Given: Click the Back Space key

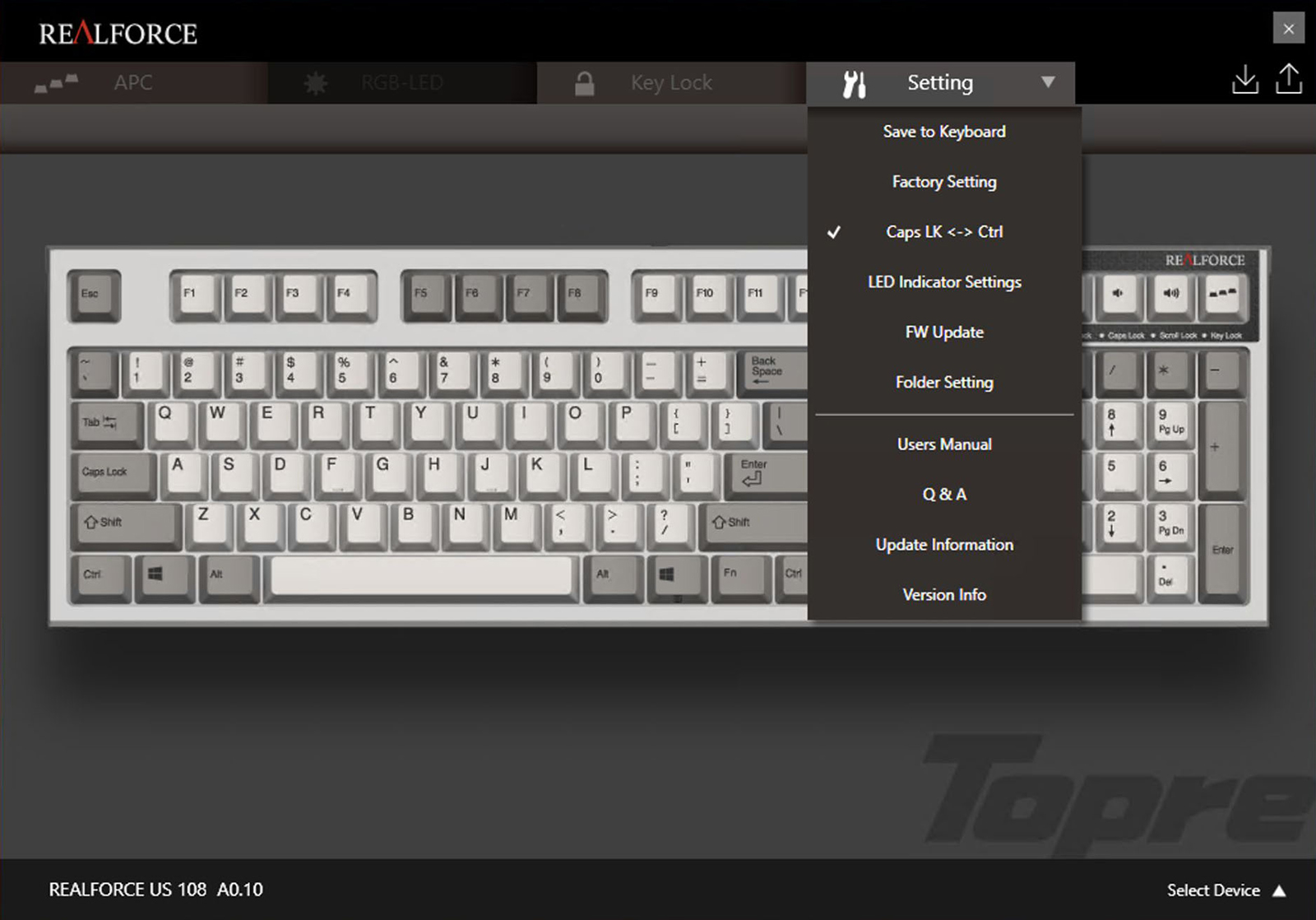Looking at the screenshot, I should [773, 374].
